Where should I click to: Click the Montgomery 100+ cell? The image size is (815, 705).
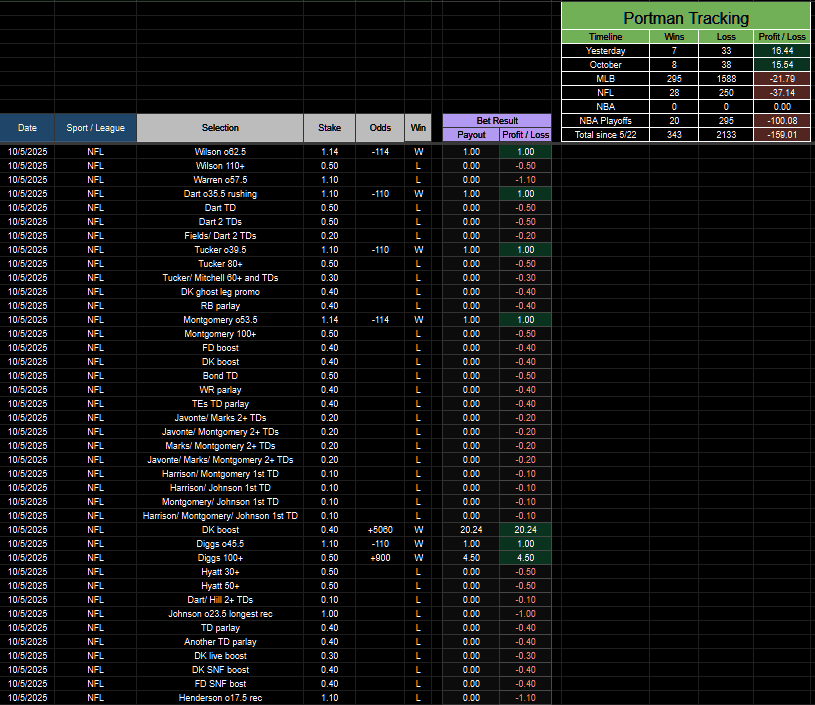[x=220, y=334]
